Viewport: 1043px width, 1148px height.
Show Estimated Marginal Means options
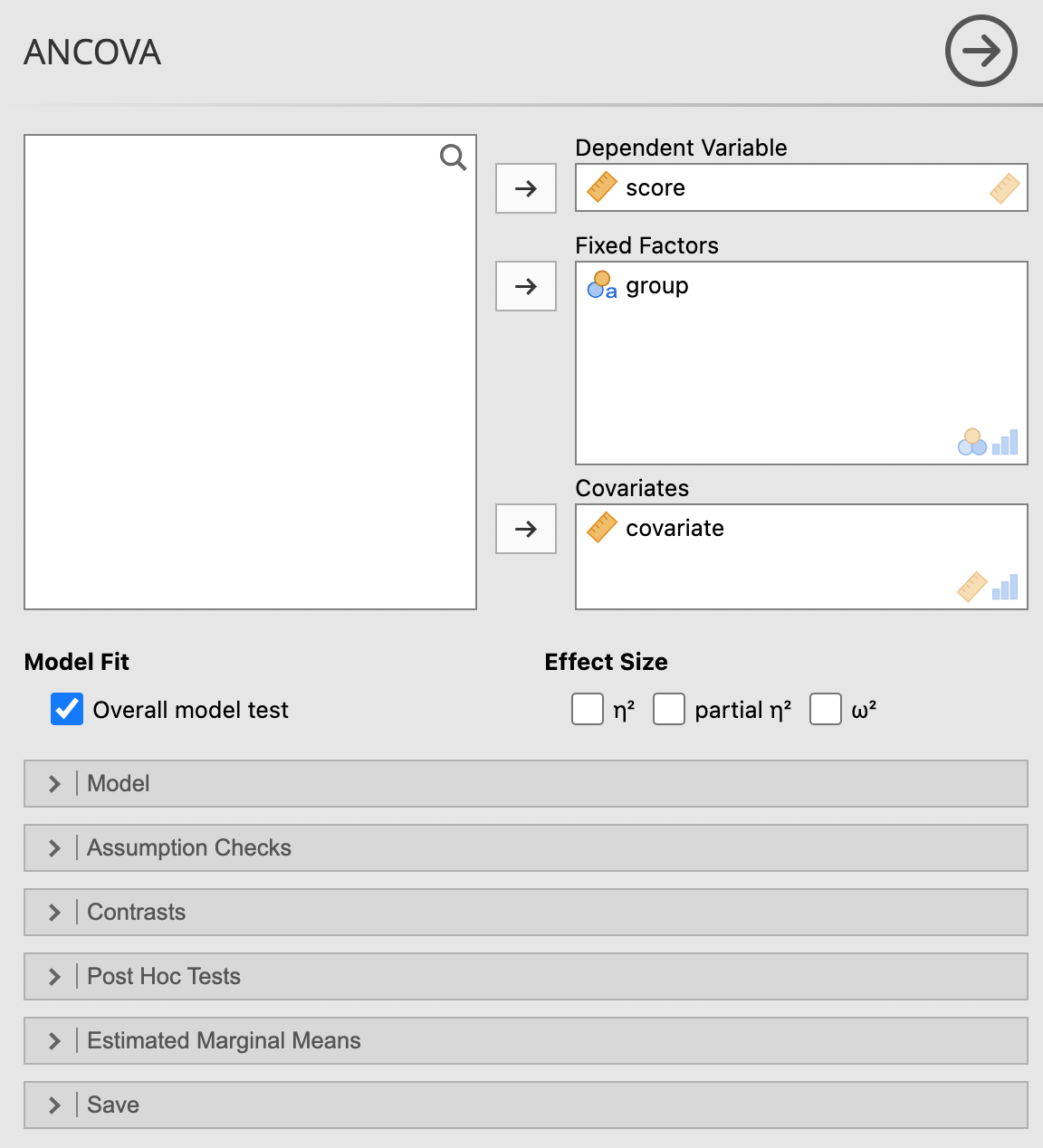(x=525, y=1040)
